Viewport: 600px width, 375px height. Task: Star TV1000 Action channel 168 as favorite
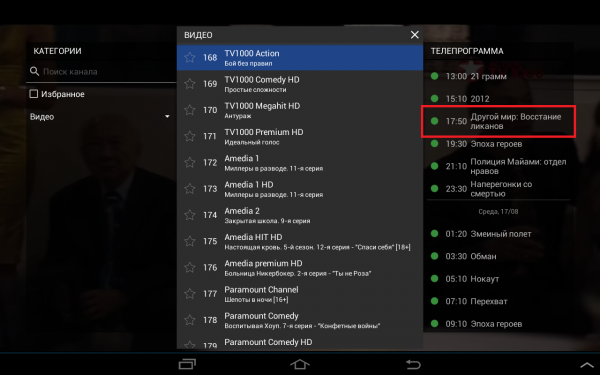point(190,57)
